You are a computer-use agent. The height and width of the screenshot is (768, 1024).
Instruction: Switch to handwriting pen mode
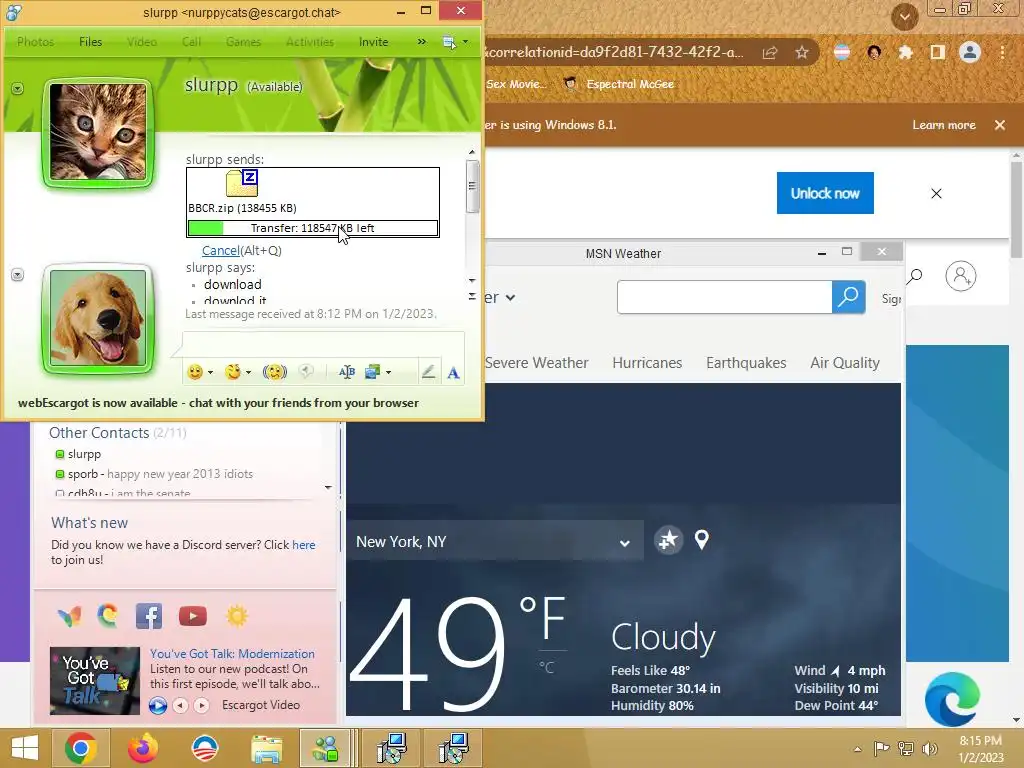point(428,372)
